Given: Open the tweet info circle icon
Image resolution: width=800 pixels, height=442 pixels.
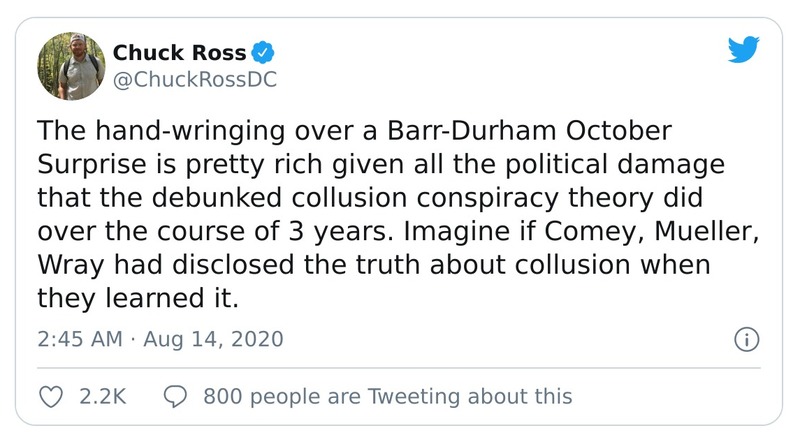Looking at the screenshot, I should tap(745, 340).
